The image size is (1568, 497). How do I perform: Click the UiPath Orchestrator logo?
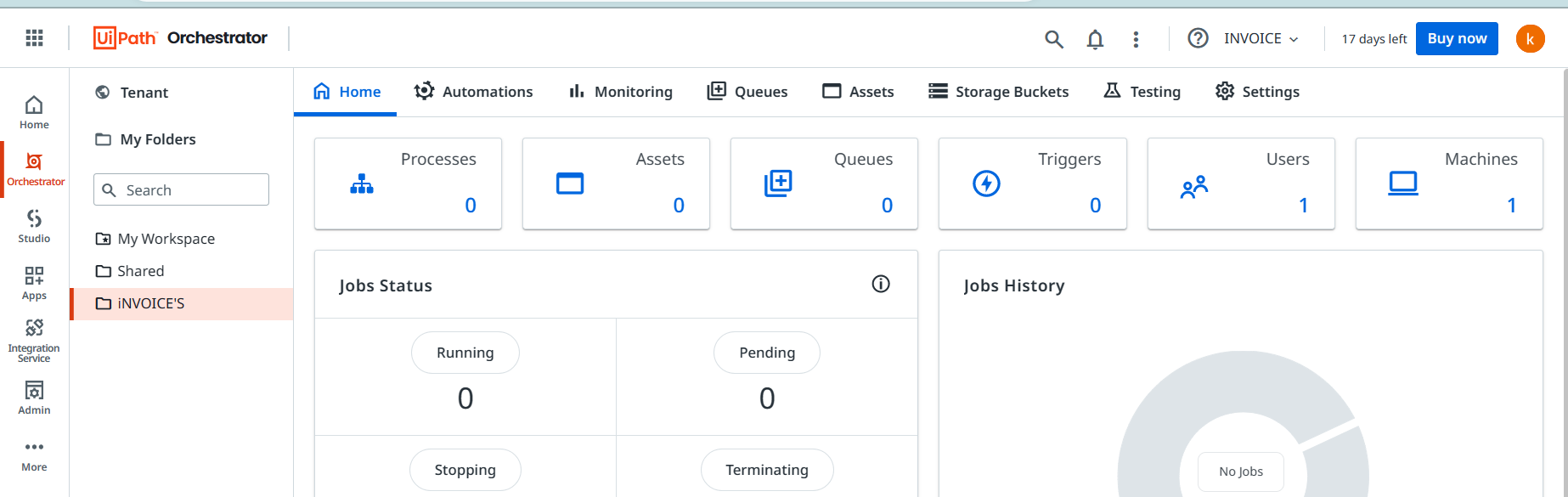tap(180, 37)
